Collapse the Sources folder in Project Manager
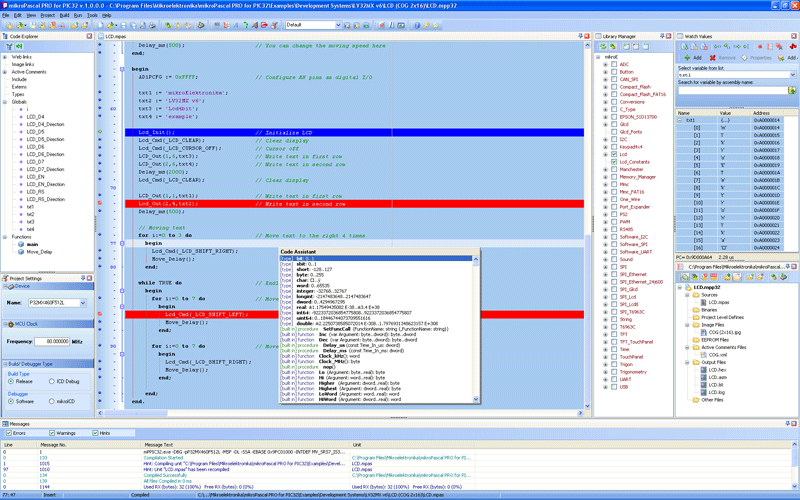800x500 pixels. pos(687,295)
